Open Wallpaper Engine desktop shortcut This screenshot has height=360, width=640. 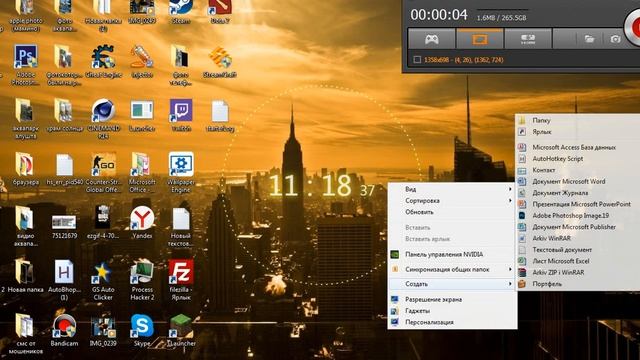point(181,172)
